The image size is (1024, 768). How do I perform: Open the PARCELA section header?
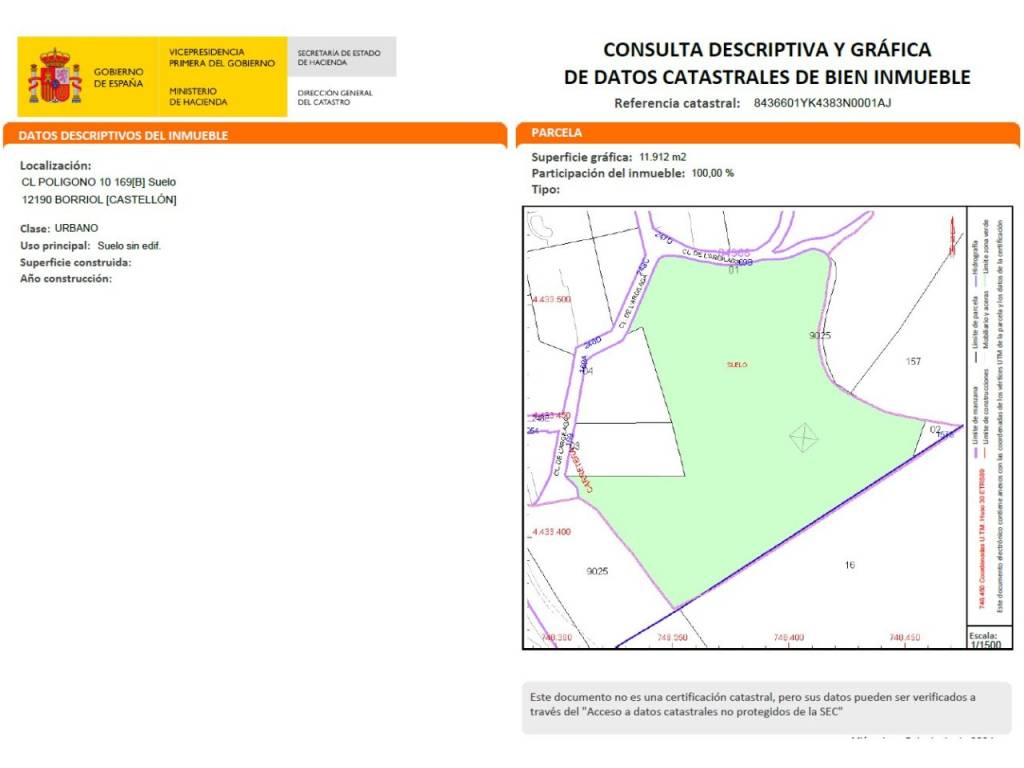[557, 132]
